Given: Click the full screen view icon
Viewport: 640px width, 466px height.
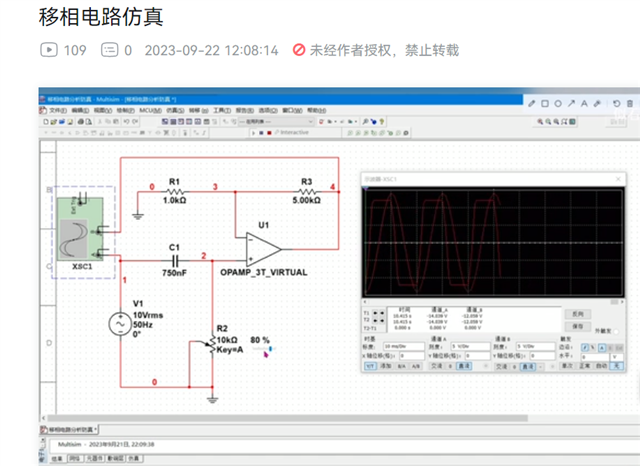Looking at the screenshot, I should pos(572,122).
